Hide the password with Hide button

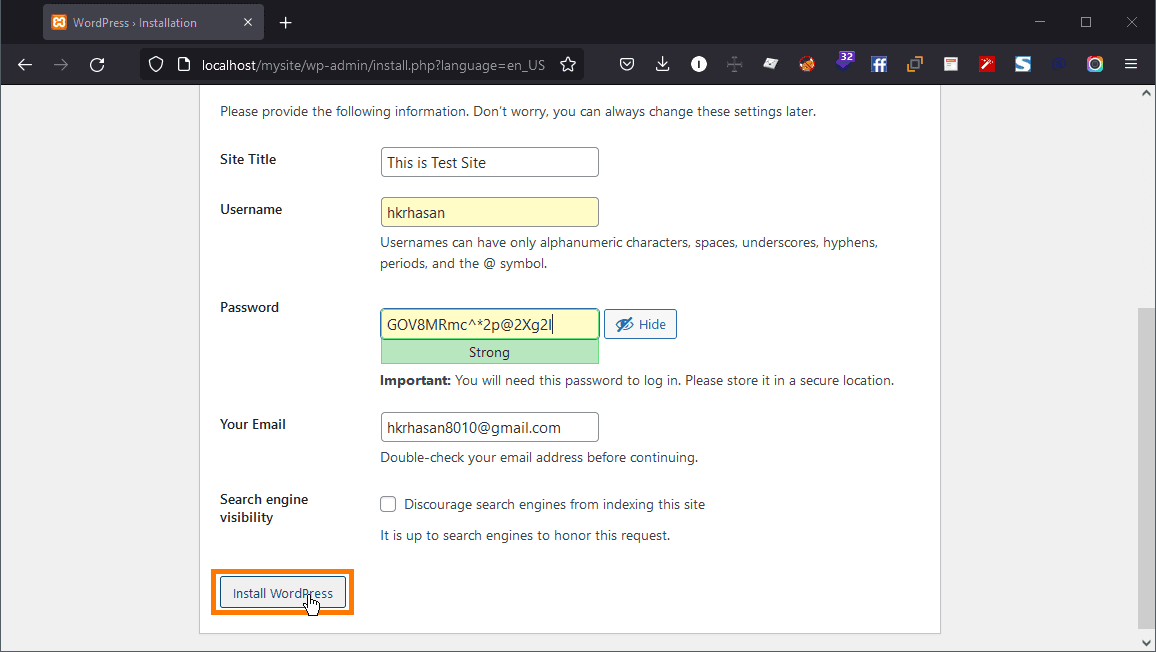(641, 325)
